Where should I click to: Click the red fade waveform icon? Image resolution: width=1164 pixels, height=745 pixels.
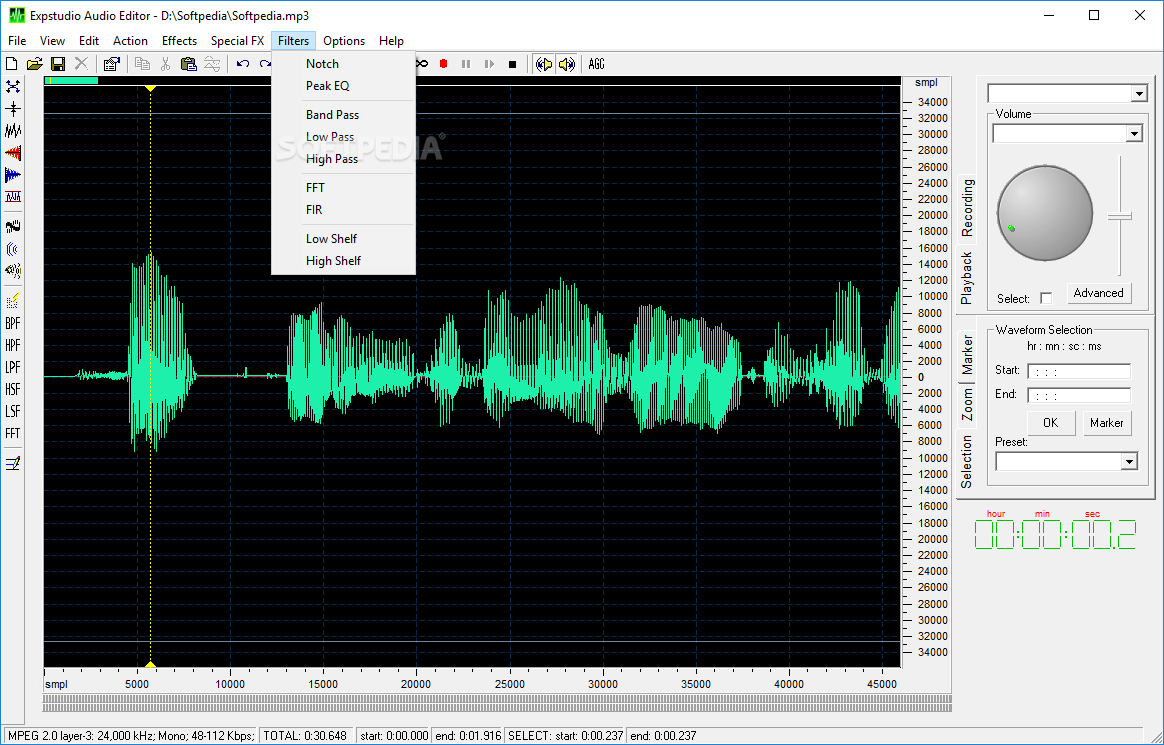pyautogui.click(x=13, y=154)
